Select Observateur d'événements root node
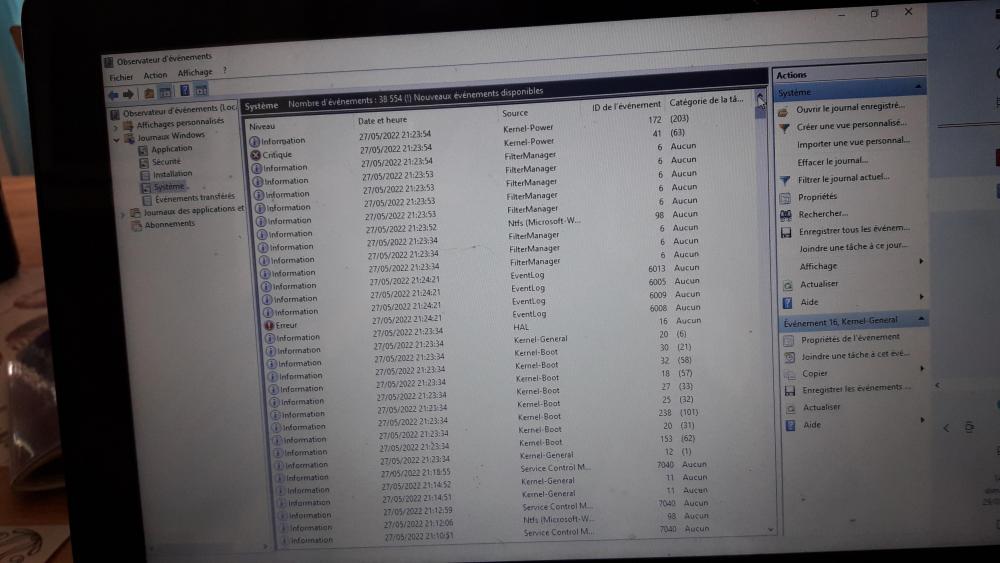This screenshot has width=1000, height=563. [x=179, y=111]
